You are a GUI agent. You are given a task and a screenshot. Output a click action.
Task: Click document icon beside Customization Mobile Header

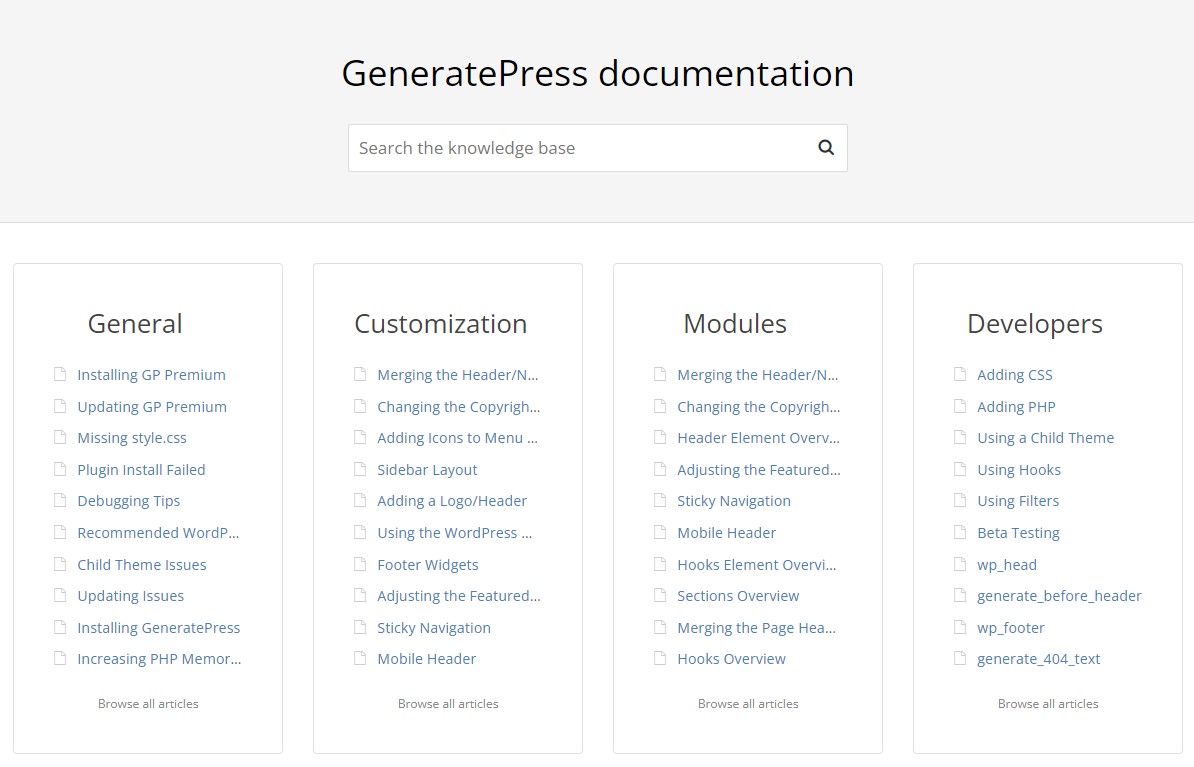tap(359, 658)
